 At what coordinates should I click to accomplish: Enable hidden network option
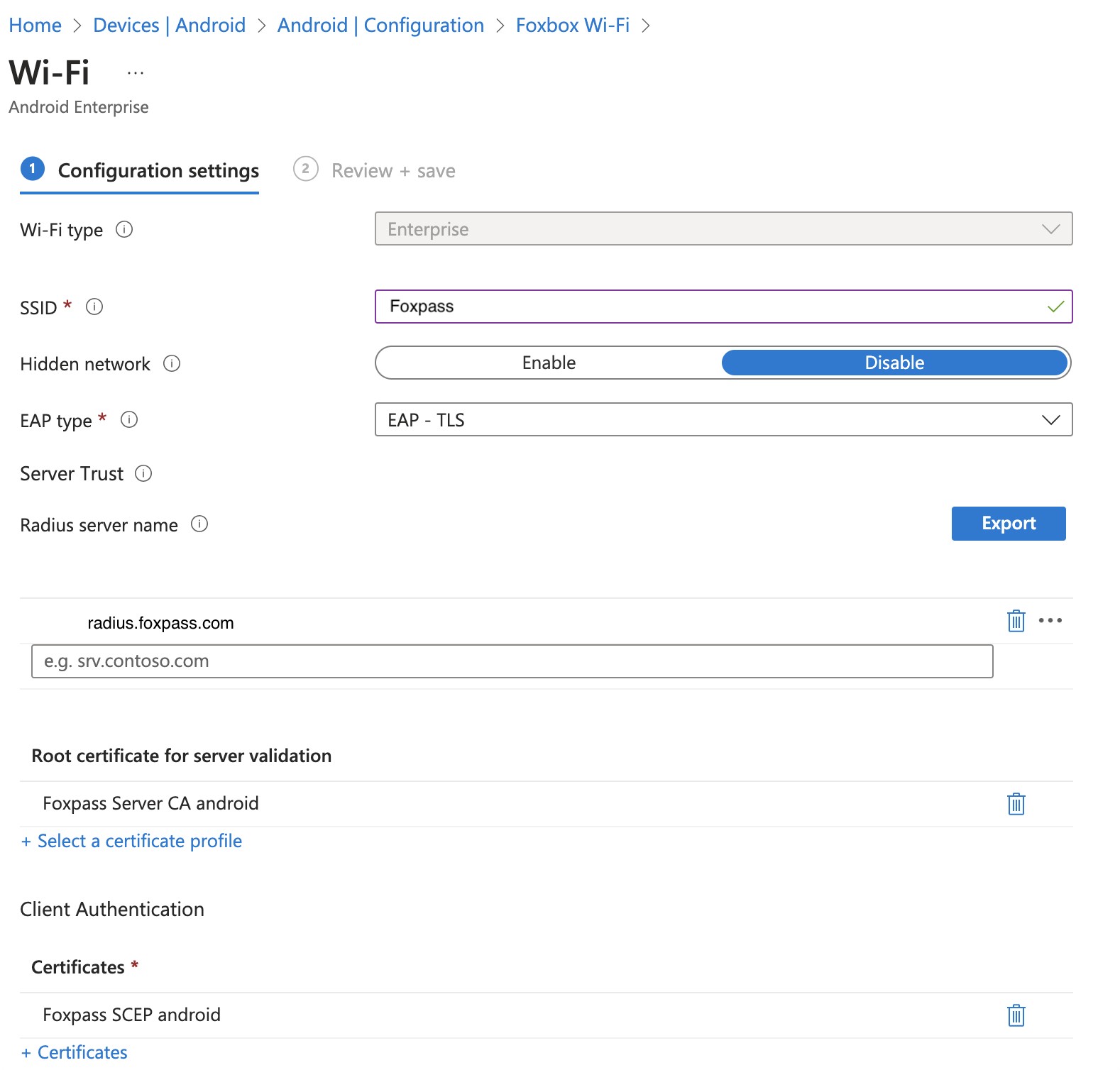pyautogui.click(x=549, y=363)
